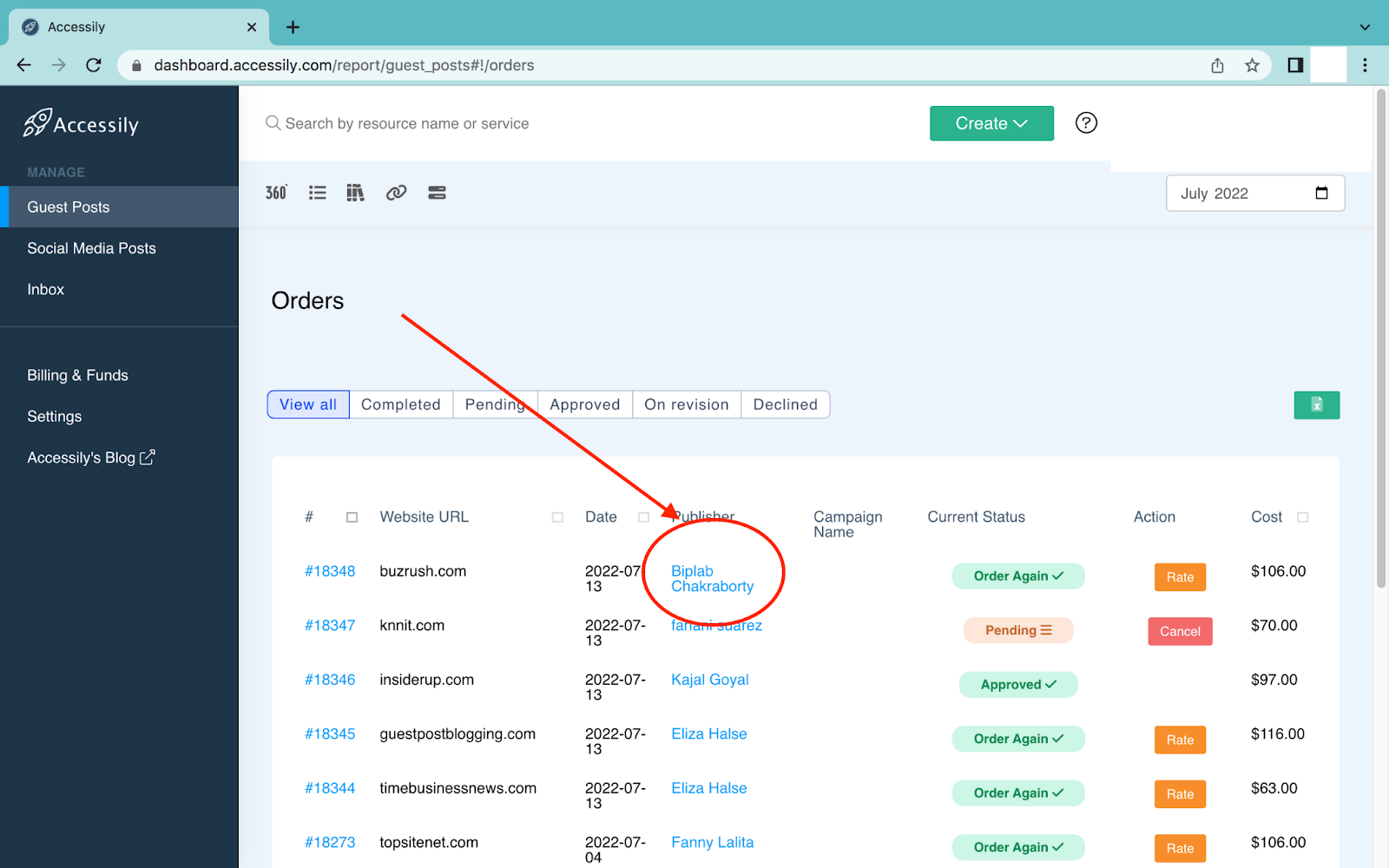The width and height of the screenshot is (1389, 868).
Task: Rate the buzzrush.com order
Action: [1180, 577]
